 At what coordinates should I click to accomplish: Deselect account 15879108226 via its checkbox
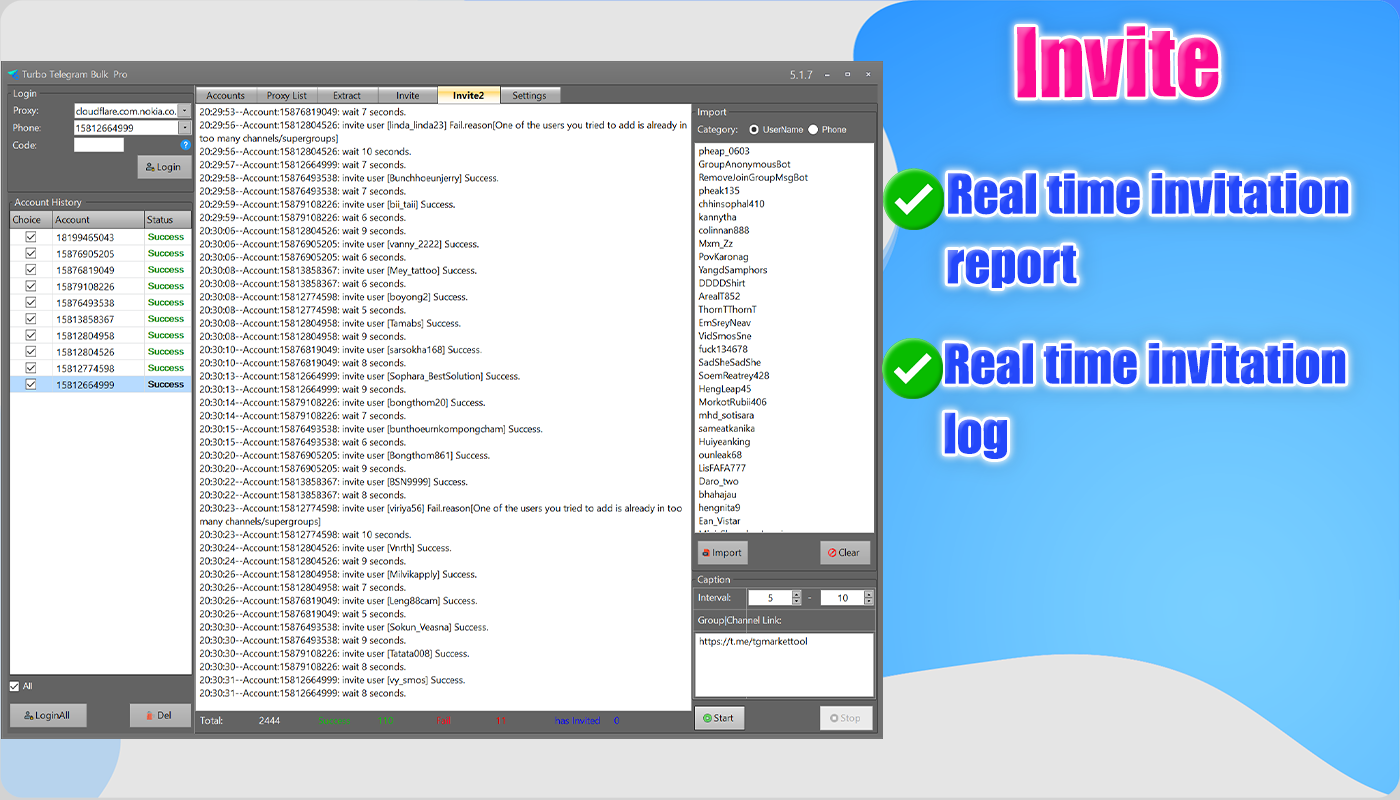pyautogui.click(x=30, y=287)
